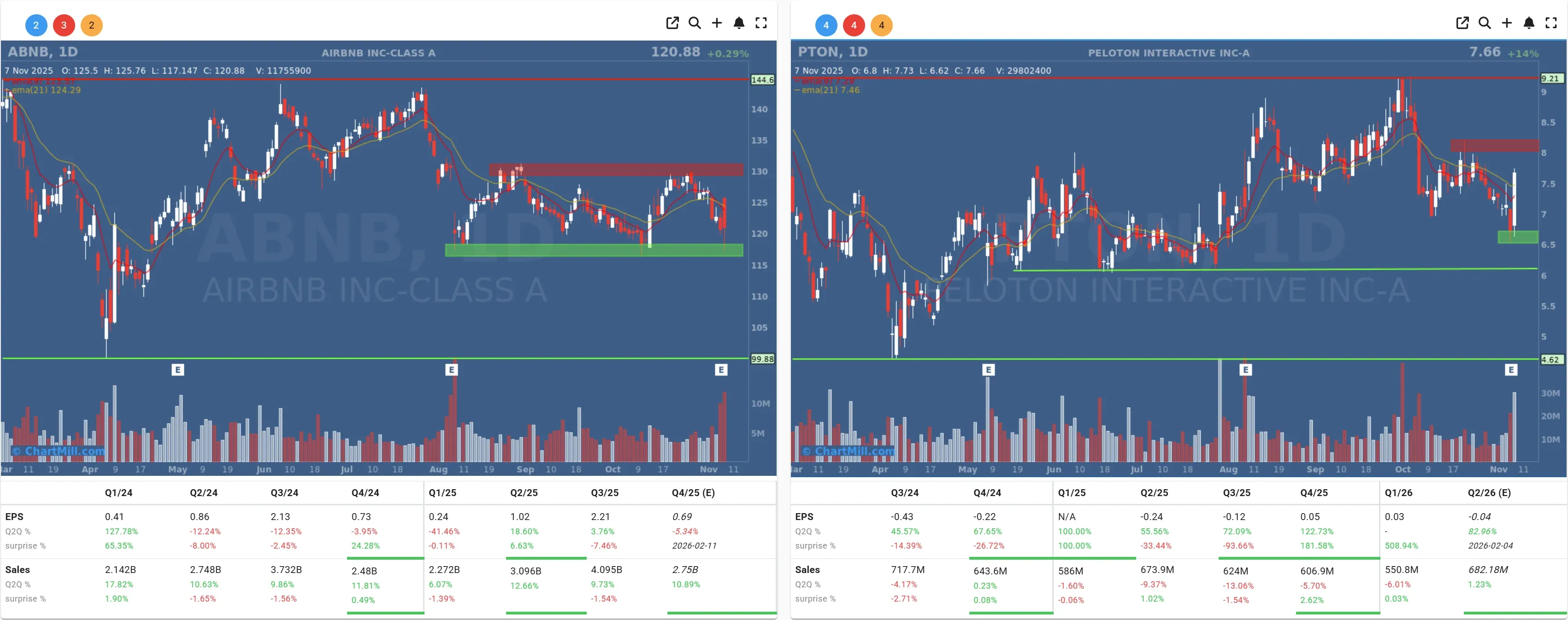Open search on the PTON chart toolbar
Image resolution: width=1568 pixels, height=620 pixels.
click(x=1485, y=23)
